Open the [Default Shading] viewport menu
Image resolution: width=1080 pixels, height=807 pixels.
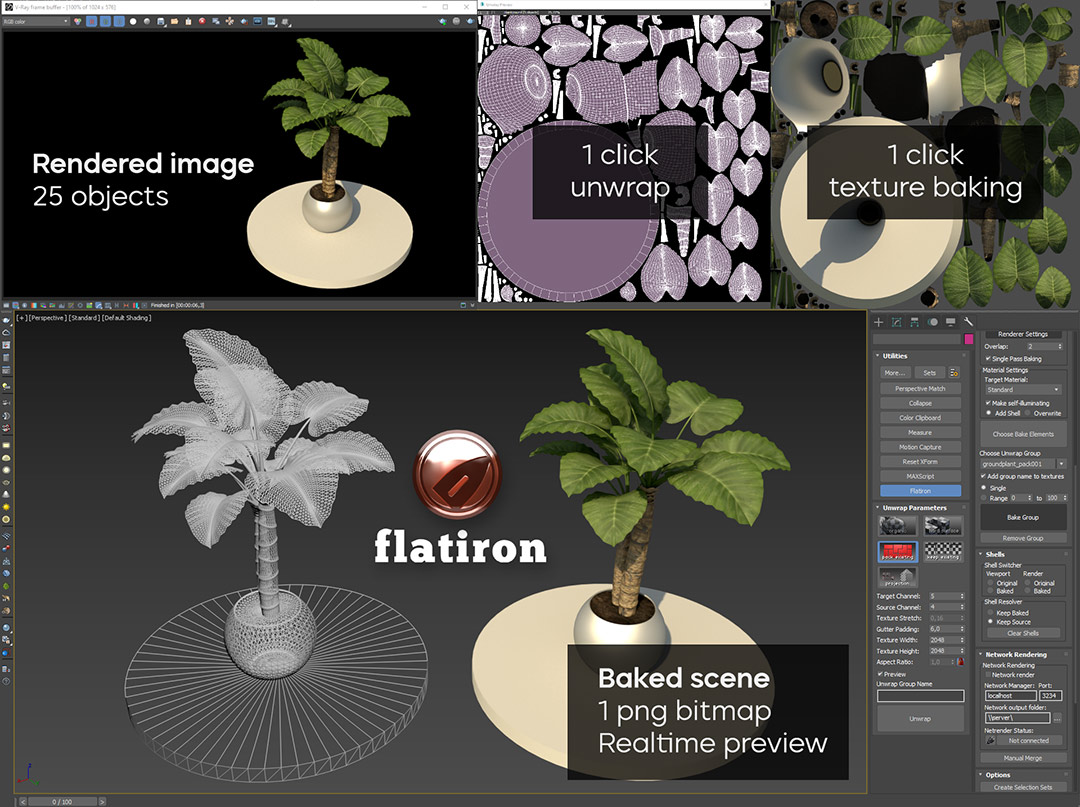(x=127, y=318)
